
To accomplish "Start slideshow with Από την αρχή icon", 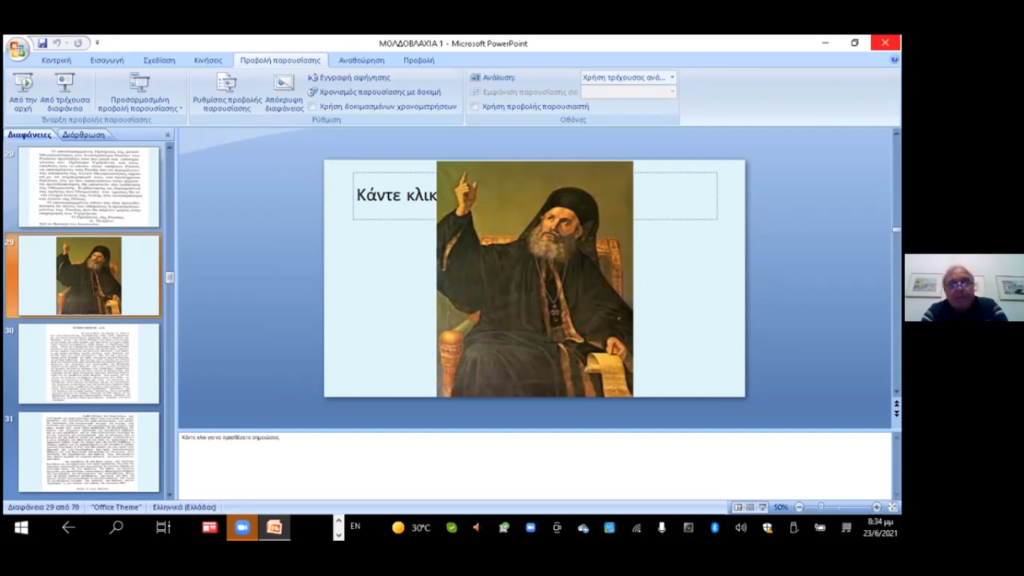I will point(22,84).
